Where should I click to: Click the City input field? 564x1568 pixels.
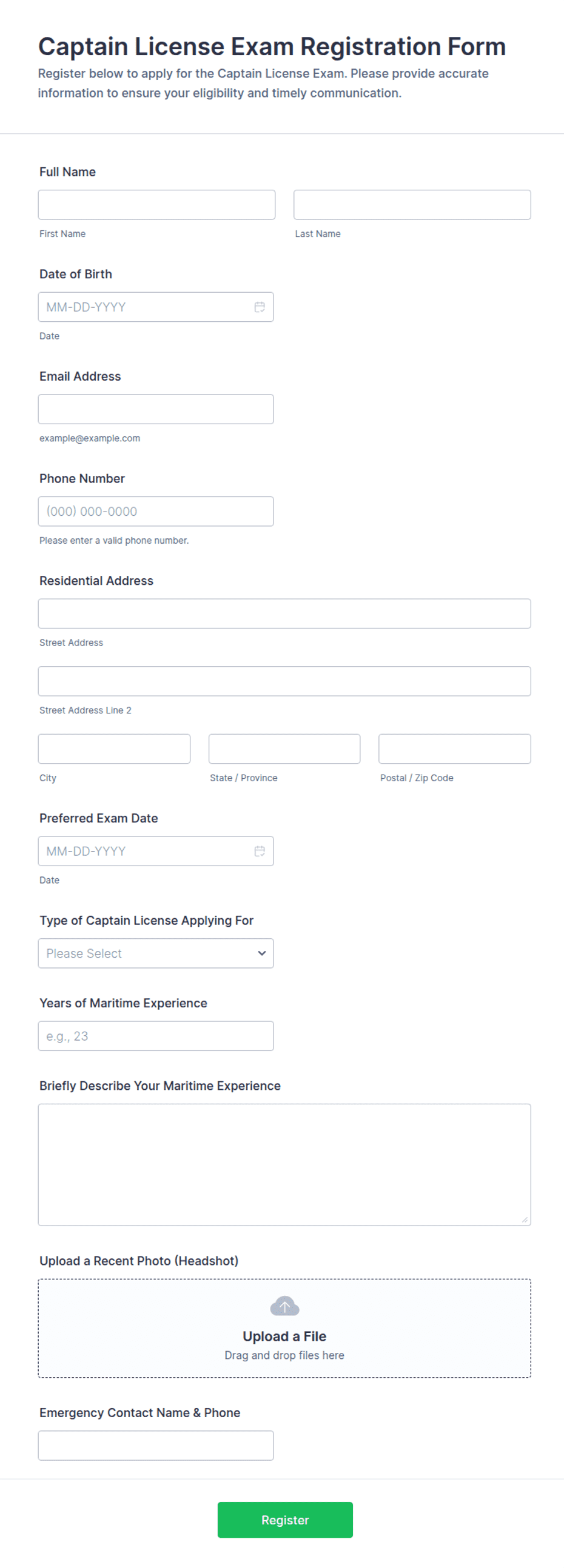115,749
